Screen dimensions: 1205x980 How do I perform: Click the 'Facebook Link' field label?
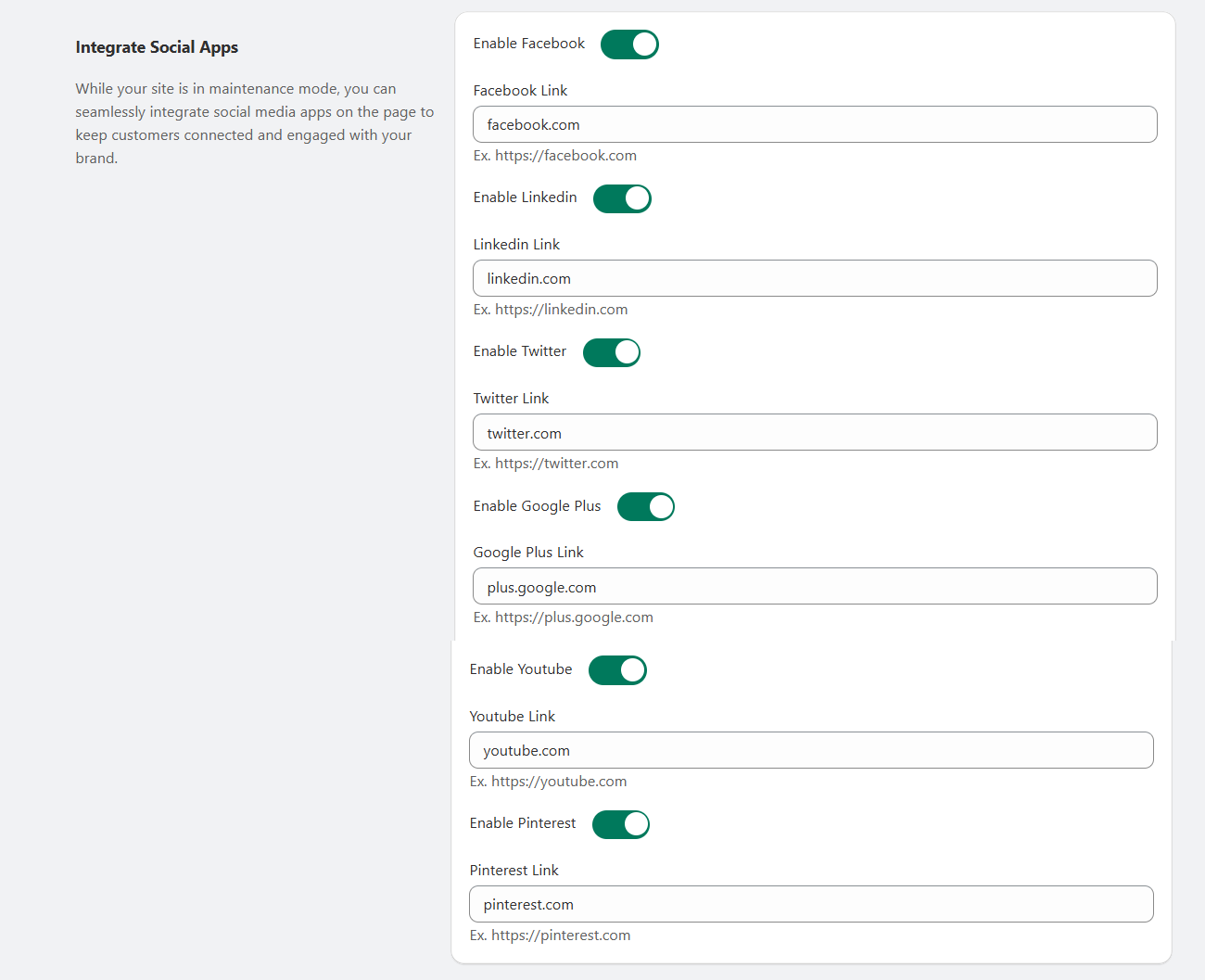(520, 91)
